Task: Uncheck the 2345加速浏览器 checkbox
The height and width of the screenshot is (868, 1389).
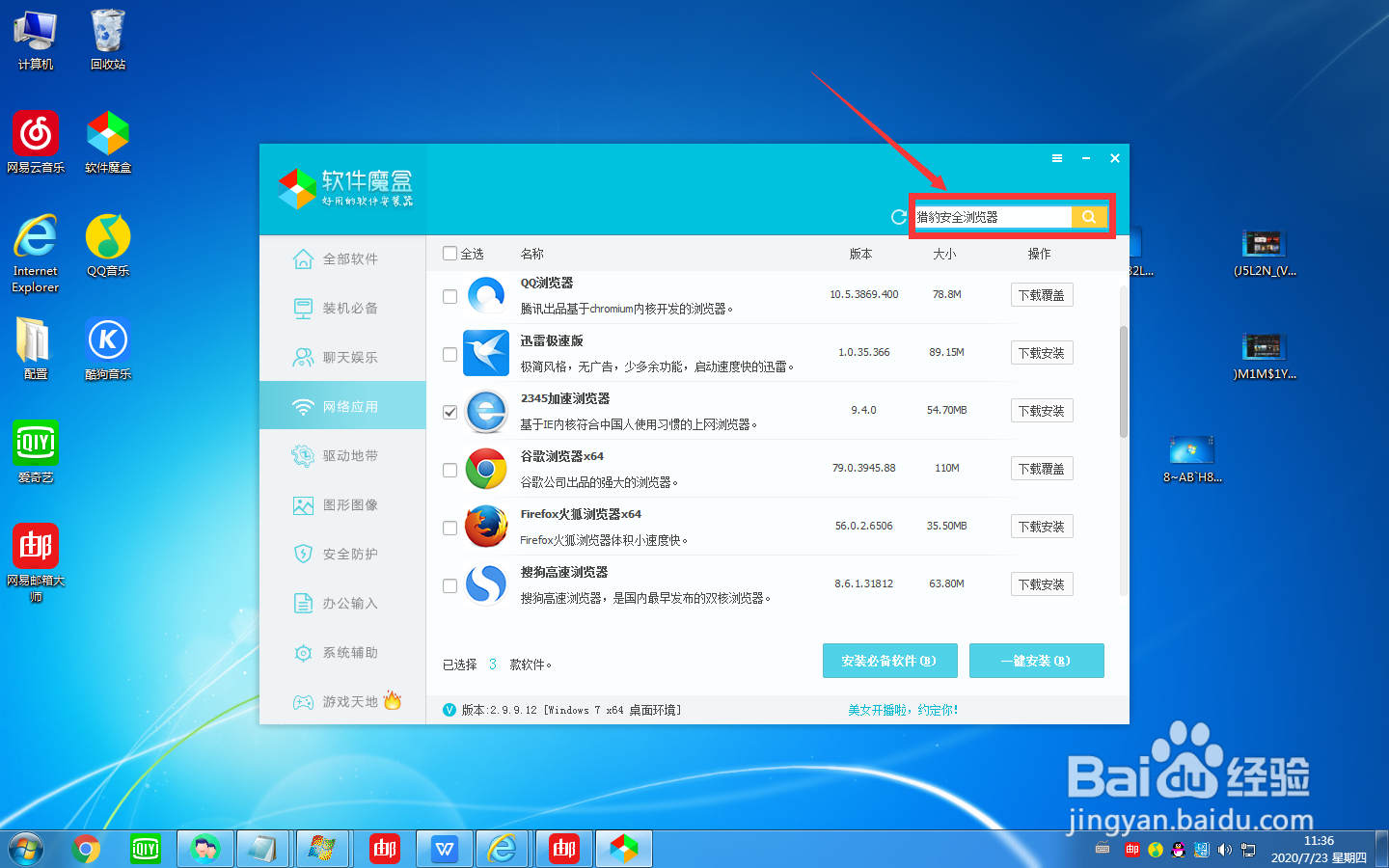Action: [449, 413]
